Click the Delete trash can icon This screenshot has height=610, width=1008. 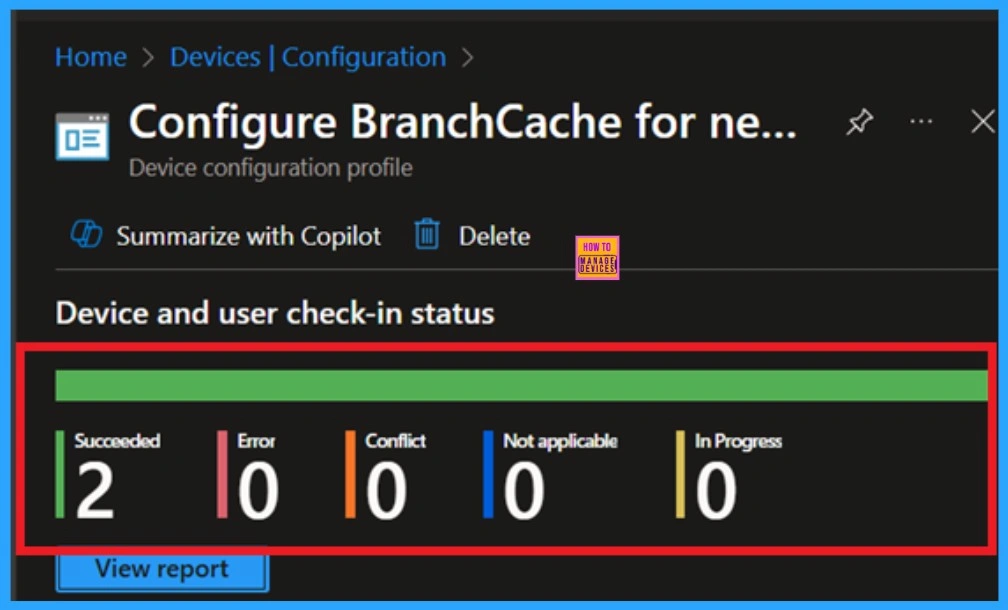coord(427,236)
